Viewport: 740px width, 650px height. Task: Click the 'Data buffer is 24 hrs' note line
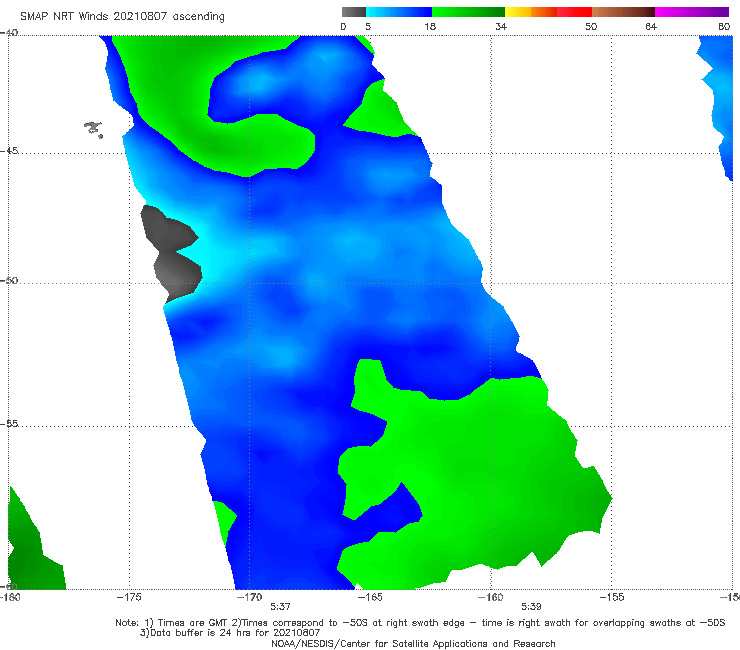click(230, 633)
